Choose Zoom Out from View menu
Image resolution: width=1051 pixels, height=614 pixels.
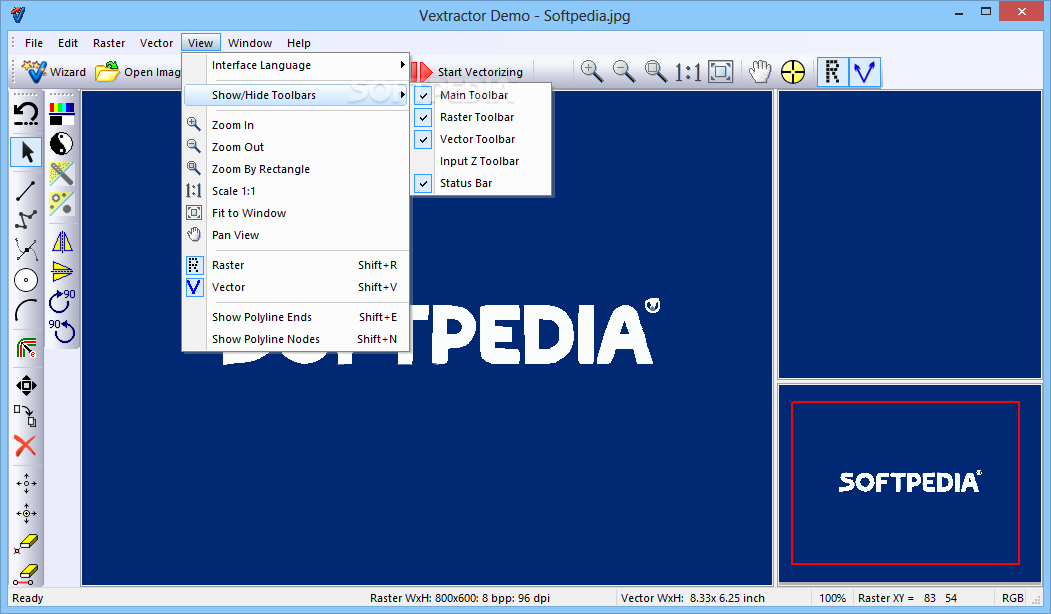pyautogui.click(x=296, y=147)
